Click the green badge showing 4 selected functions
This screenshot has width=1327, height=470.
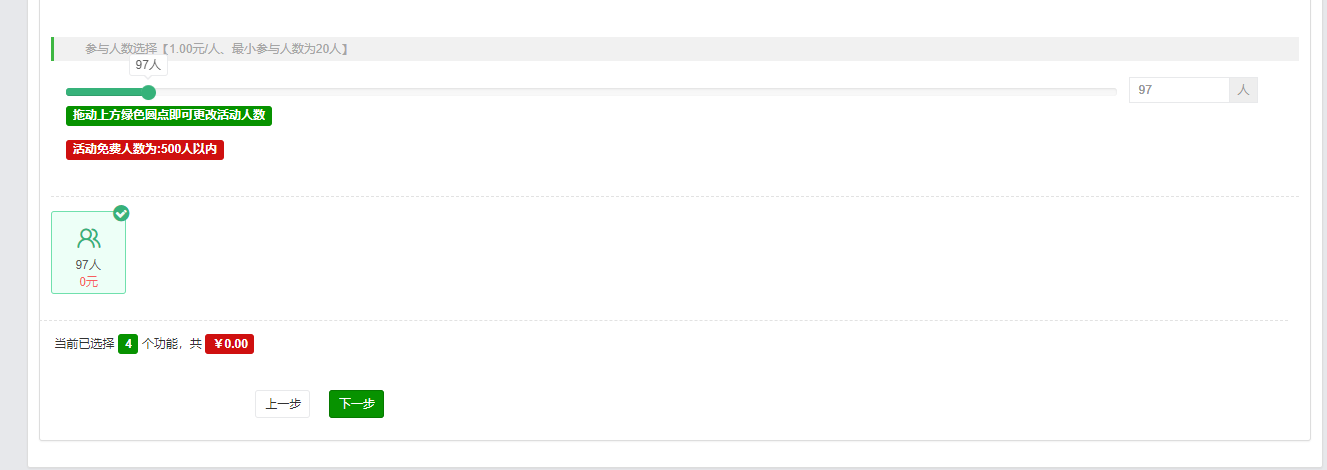128,344
